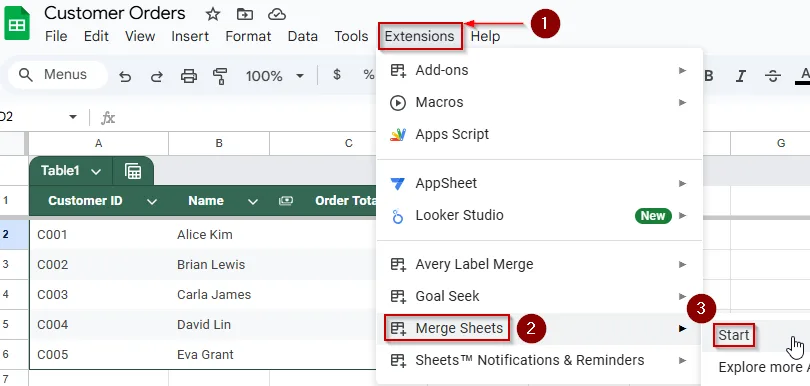The height and width of the screenshot is (386, 810).
Task: Format as currency with dollar icon
Action: point(337,75)
